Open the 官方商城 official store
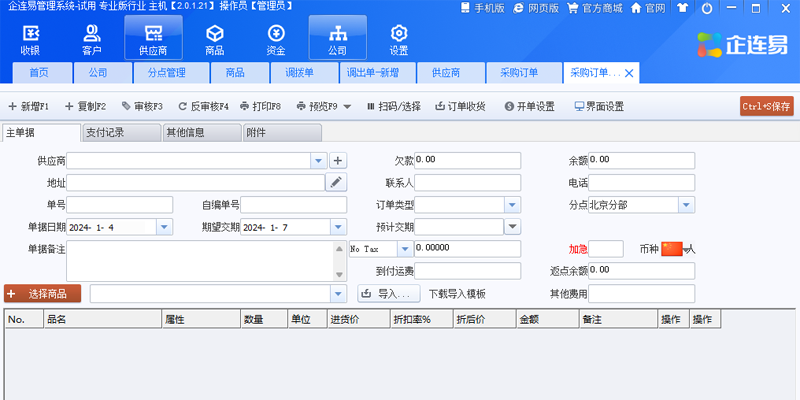Viewport: 800px width, 400px height. (x=595, y=8)
